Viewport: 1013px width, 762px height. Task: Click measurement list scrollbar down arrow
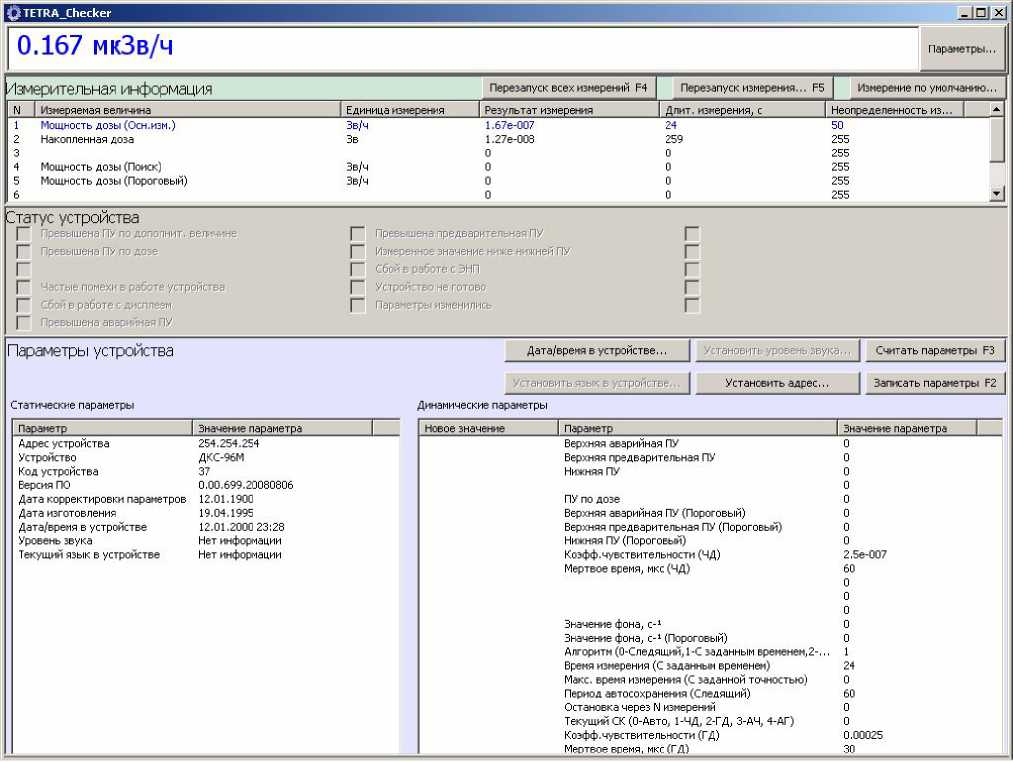pyautogui.click(x=997, y=193)
